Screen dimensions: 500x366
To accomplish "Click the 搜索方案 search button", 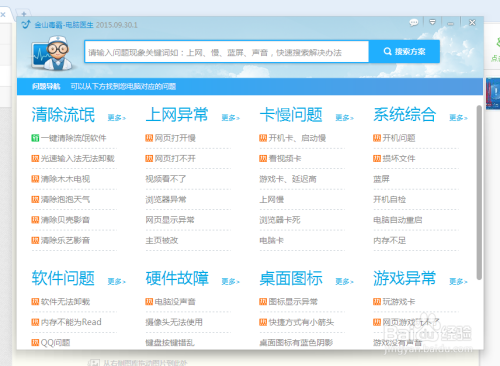I will 404,51.
